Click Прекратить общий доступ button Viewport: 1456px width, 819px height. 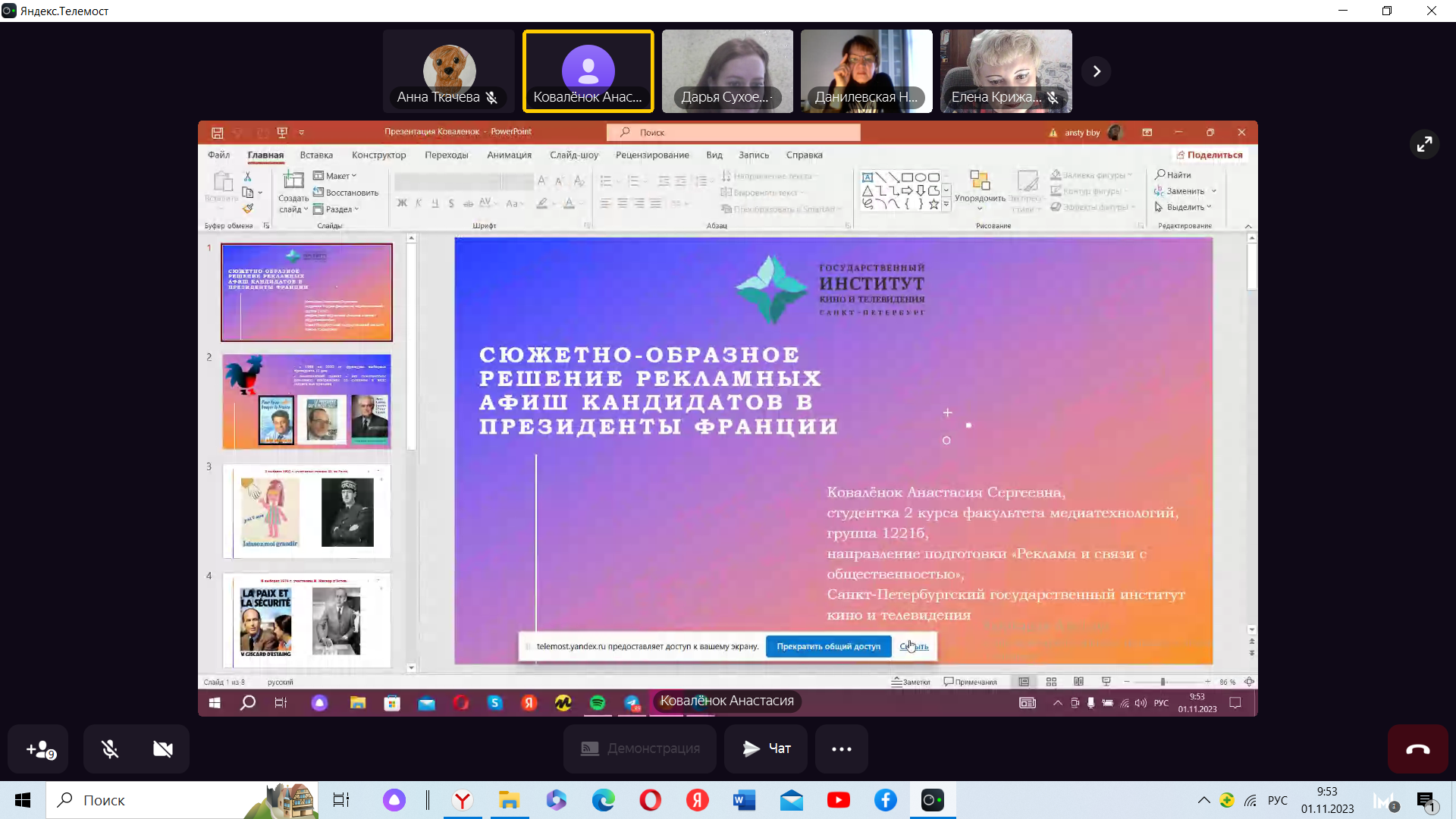click(x=828, y=646)
